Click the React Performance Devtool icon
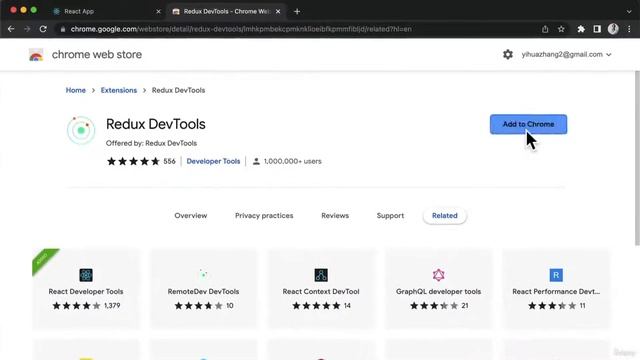Image resolution: width=640 pixels, height=360 pixels. pyautogui.click(x=556, y=275)
